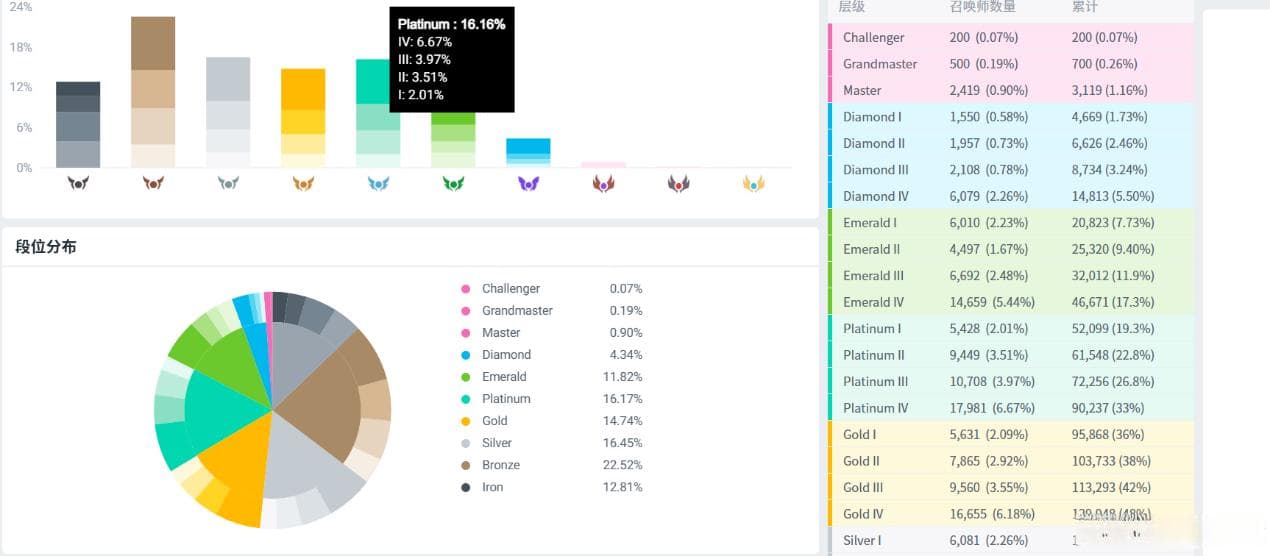1270x556 pixels.
Task: Click the 累计 column header
Action: 1084,7
